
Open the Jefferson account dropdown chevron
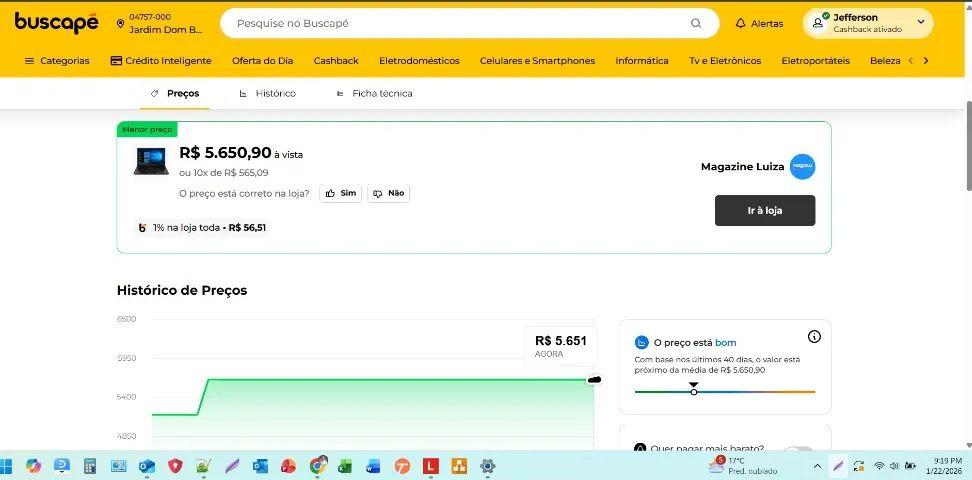coord(921,22)
